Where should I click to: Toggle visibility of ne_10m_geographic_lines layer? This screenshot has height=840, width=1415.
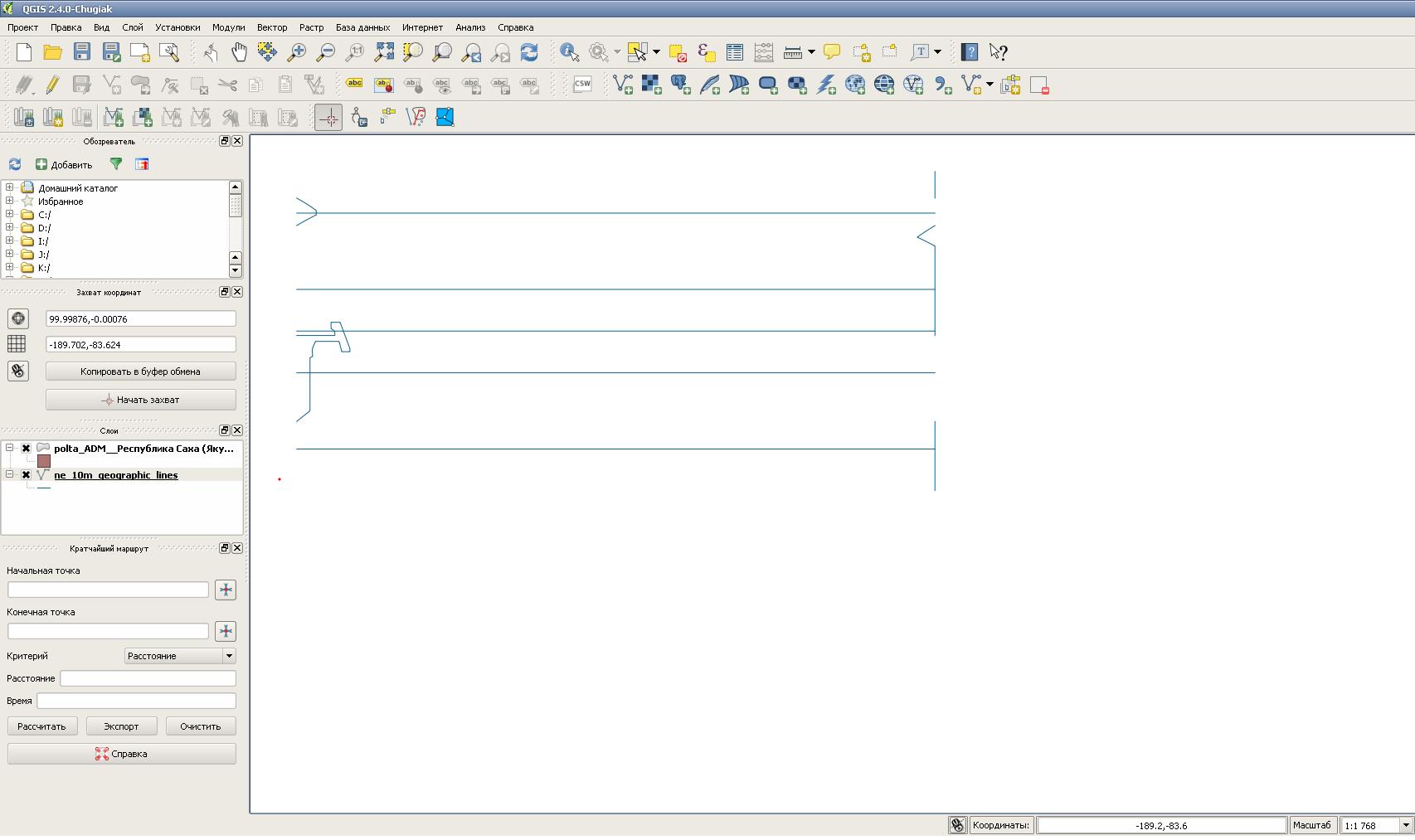(26, 475)
